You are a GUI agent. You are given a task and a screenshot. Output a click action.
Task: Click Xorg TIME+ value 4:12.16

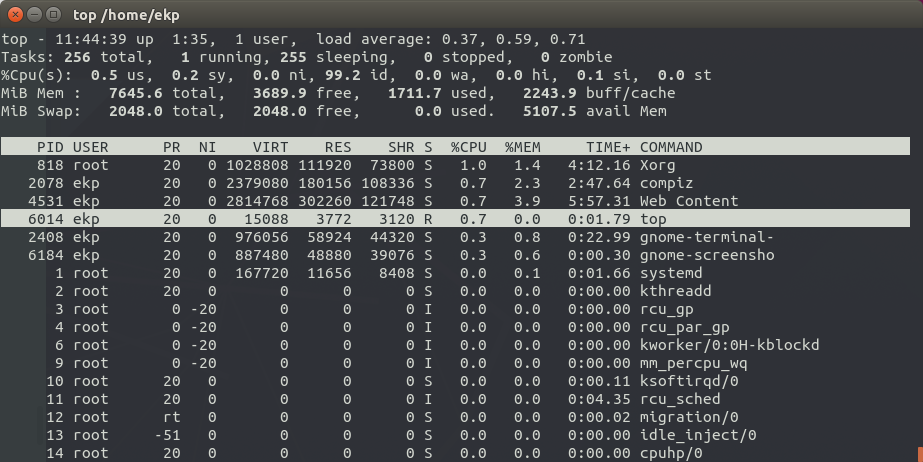(x=599, y=165)
